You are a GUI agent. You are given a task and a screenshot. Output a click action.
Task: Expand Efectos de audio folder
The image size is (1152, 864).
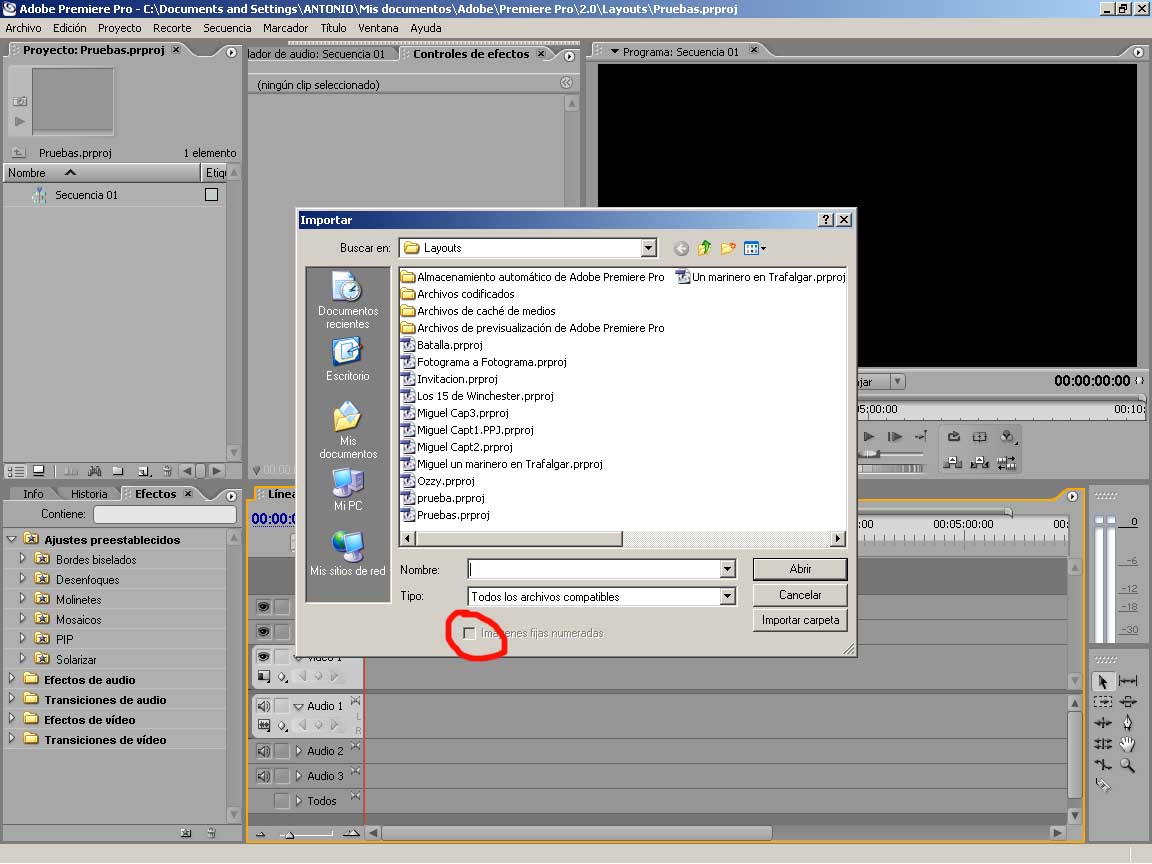12,679
